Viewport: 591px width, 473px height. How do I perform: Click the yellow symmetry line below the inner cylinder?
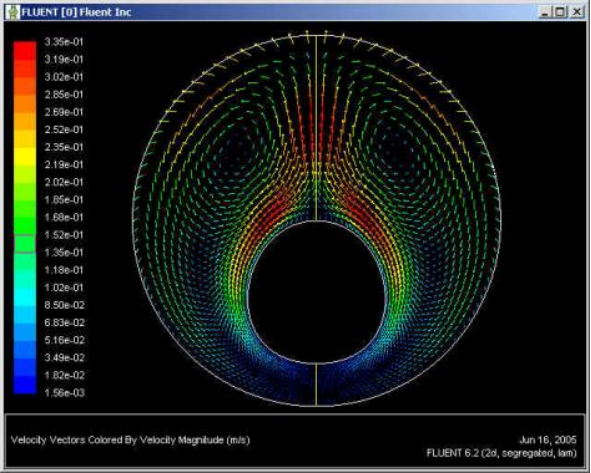[x=316, y=384]
